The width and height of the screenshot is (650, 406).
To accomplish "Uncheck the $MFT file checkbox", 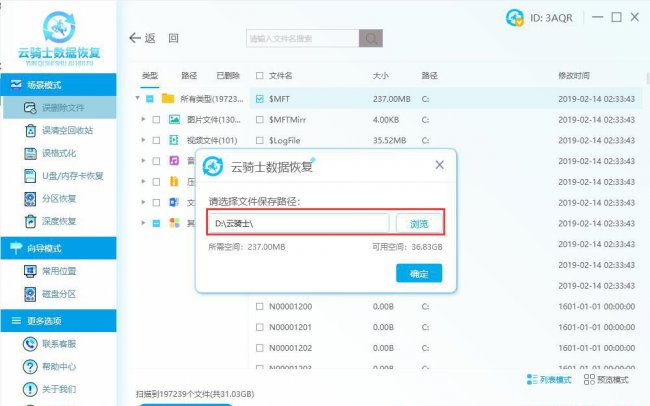I will pyautogui.click(x=260, y=99).
